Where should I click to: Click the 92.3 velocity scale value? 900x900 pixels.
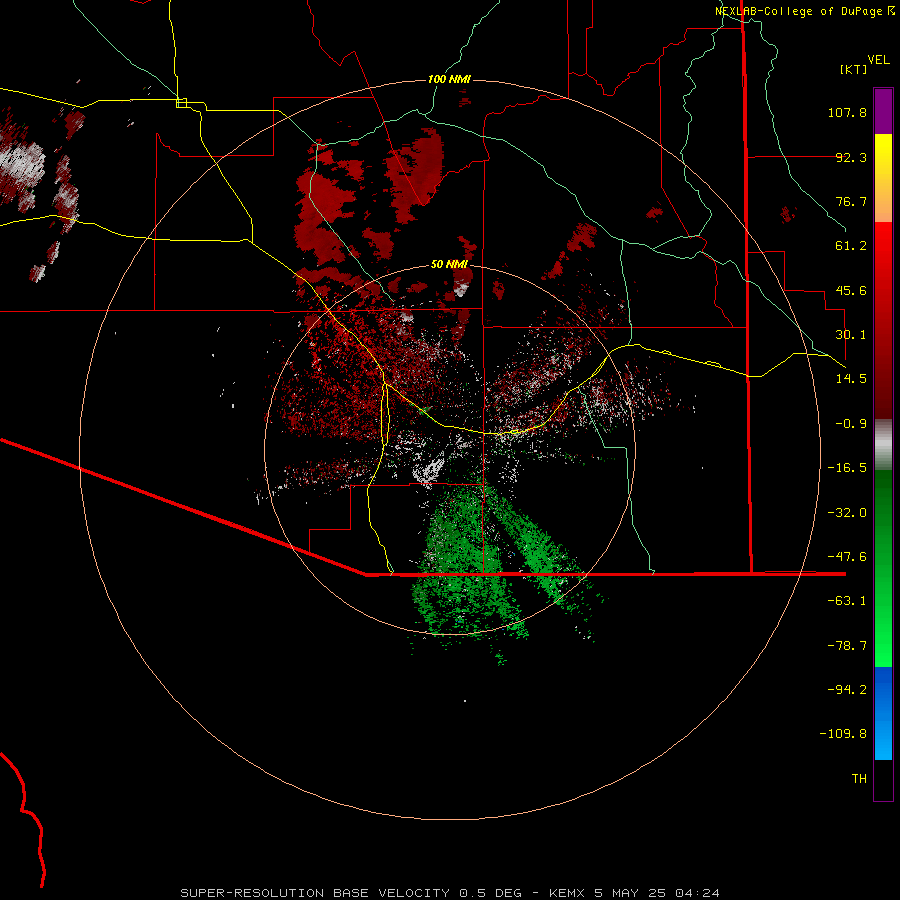pos(851,157)
